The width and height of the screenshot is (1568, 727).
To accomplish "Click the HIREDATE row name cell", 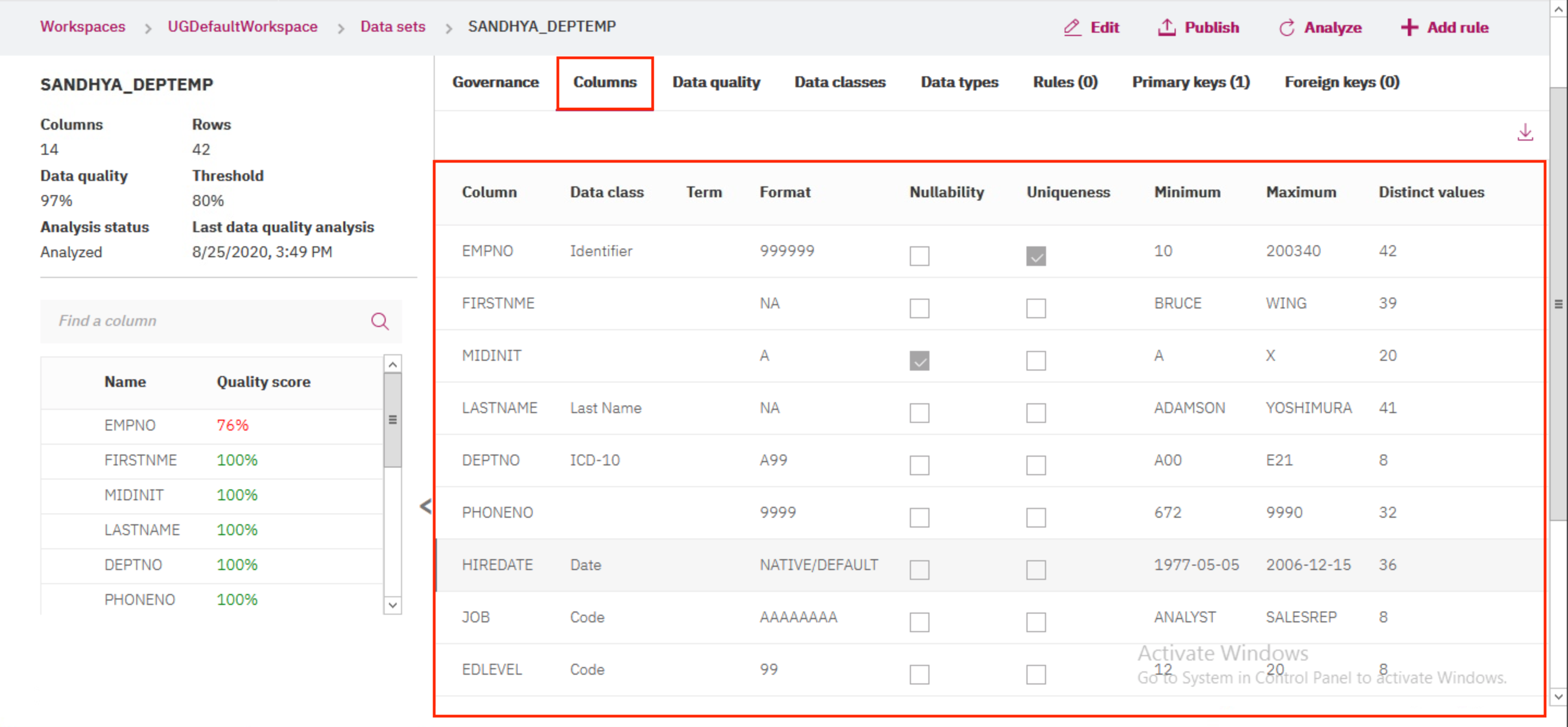I will pyautogui.click(x=497, y=565).
